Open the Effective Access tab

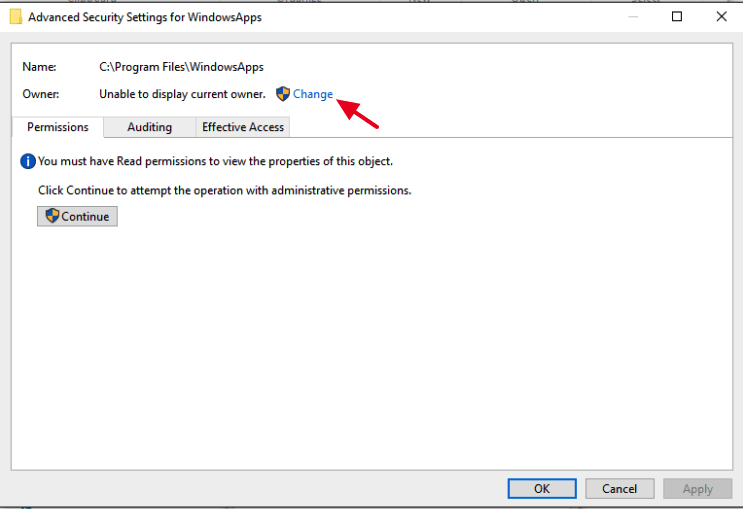pyautogui.click(x=243, y=127)
